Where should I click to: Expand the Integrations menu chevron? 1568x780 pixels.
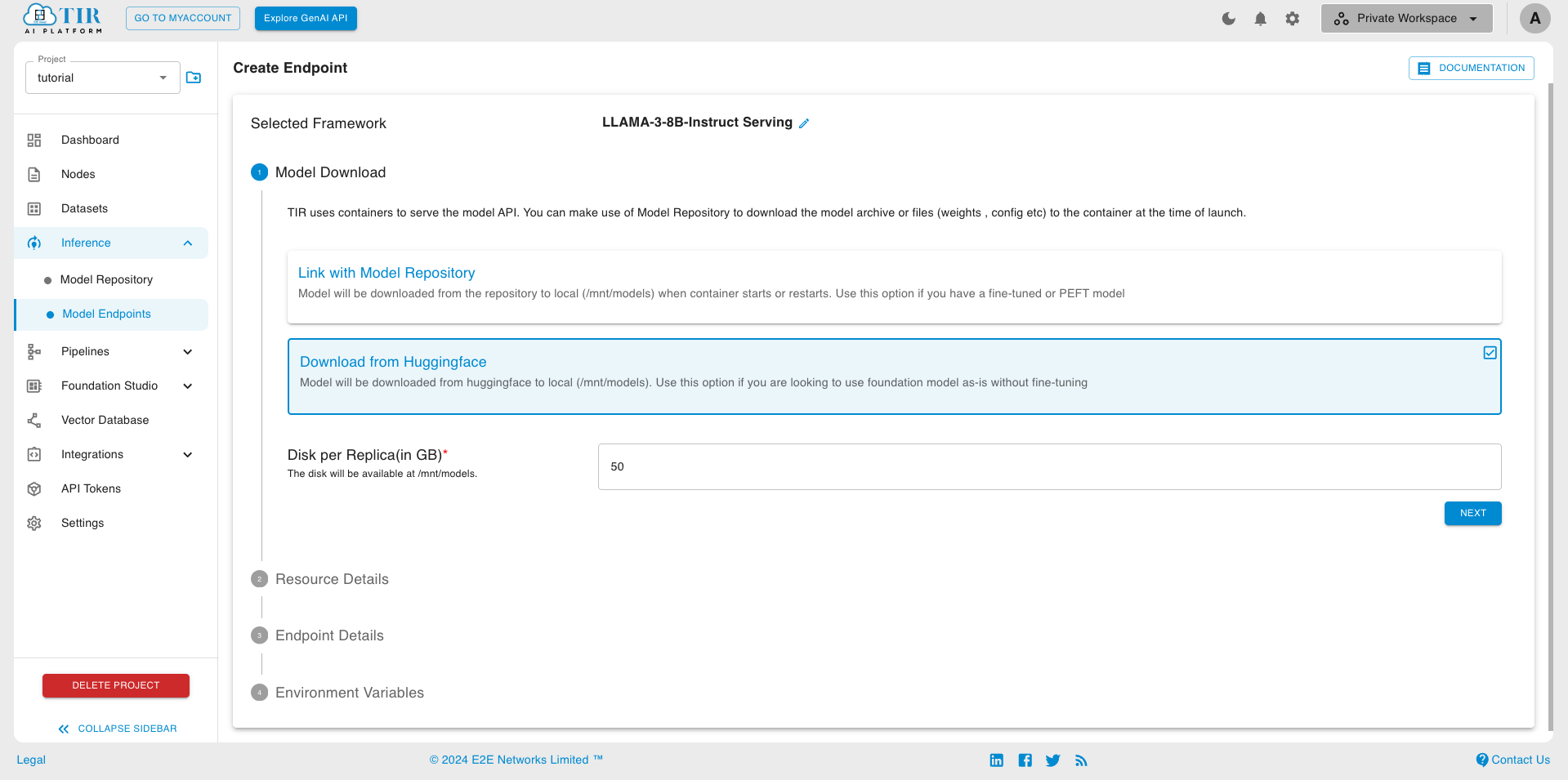point(188,455)
